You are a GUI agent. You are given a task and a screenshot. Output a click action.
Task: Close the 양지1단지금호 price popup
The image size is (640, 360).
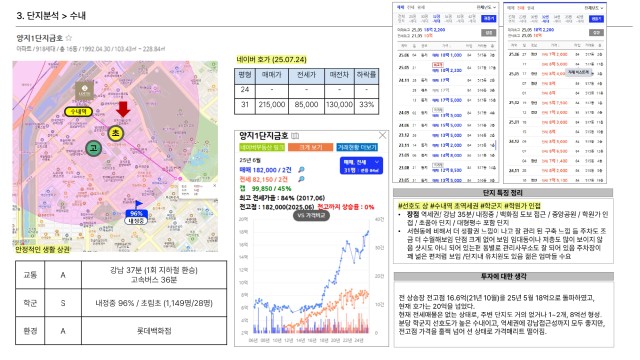pyautogui.click(x=382, y=135)
